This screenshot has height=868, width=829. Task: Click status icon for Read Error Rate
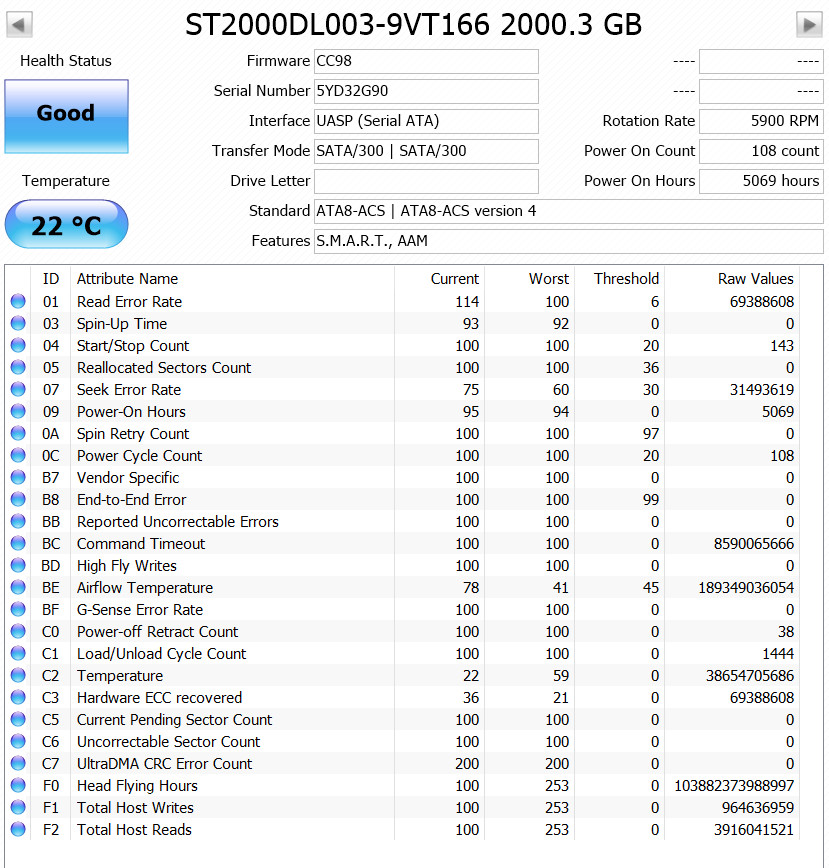pos(18,301)
